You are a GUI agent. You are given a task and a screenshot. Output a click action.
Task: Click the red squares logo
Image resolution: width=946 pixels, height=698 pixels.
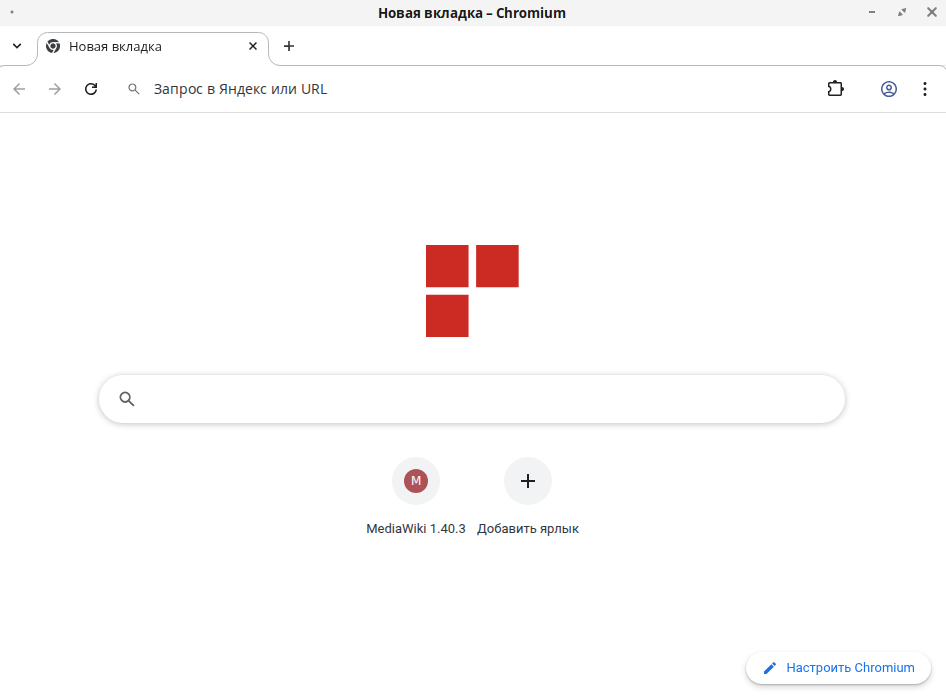(472, 290)
